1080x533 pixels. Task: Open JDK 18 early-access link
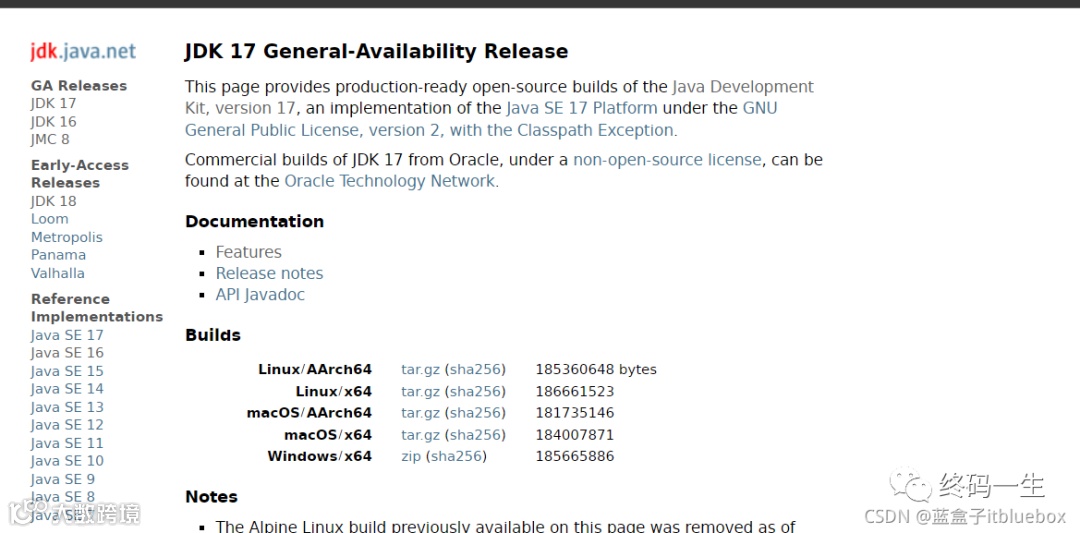pos(53,201)
